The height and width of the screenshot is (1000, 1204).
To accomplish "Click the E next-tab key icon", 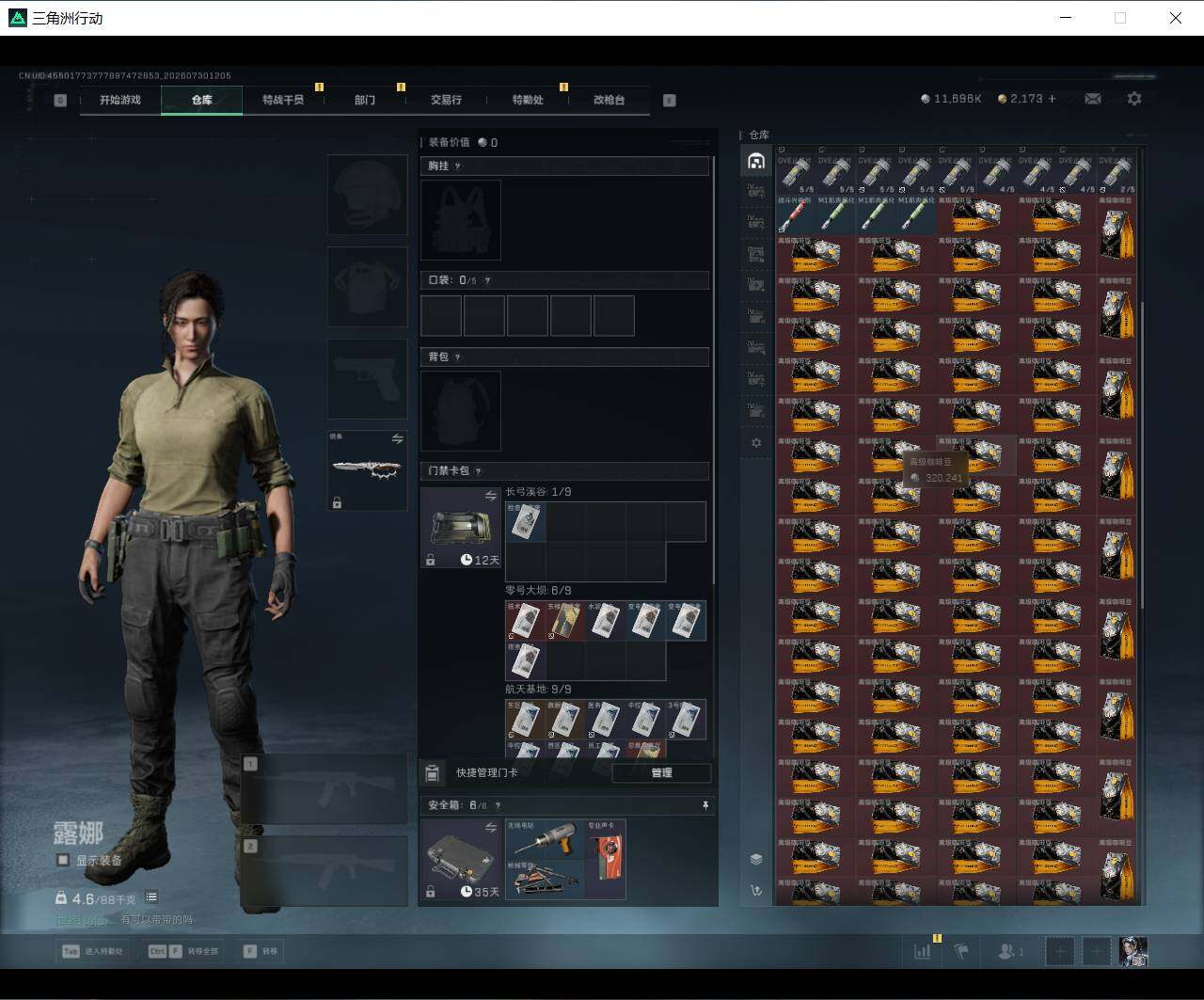I will (x=670, y=100).
